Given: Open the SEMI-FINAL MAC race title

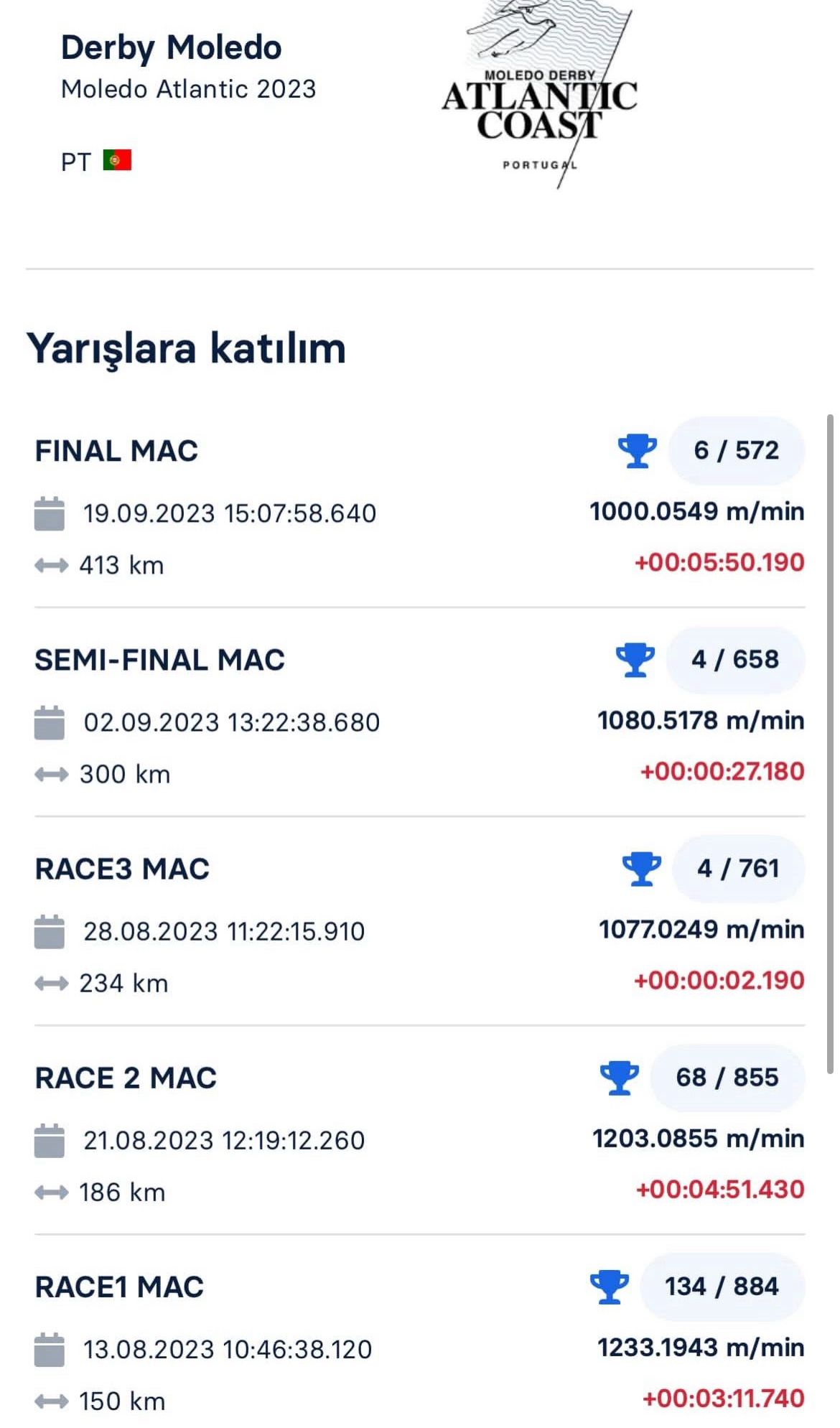Looking at the screenshot, I should 159,660.
